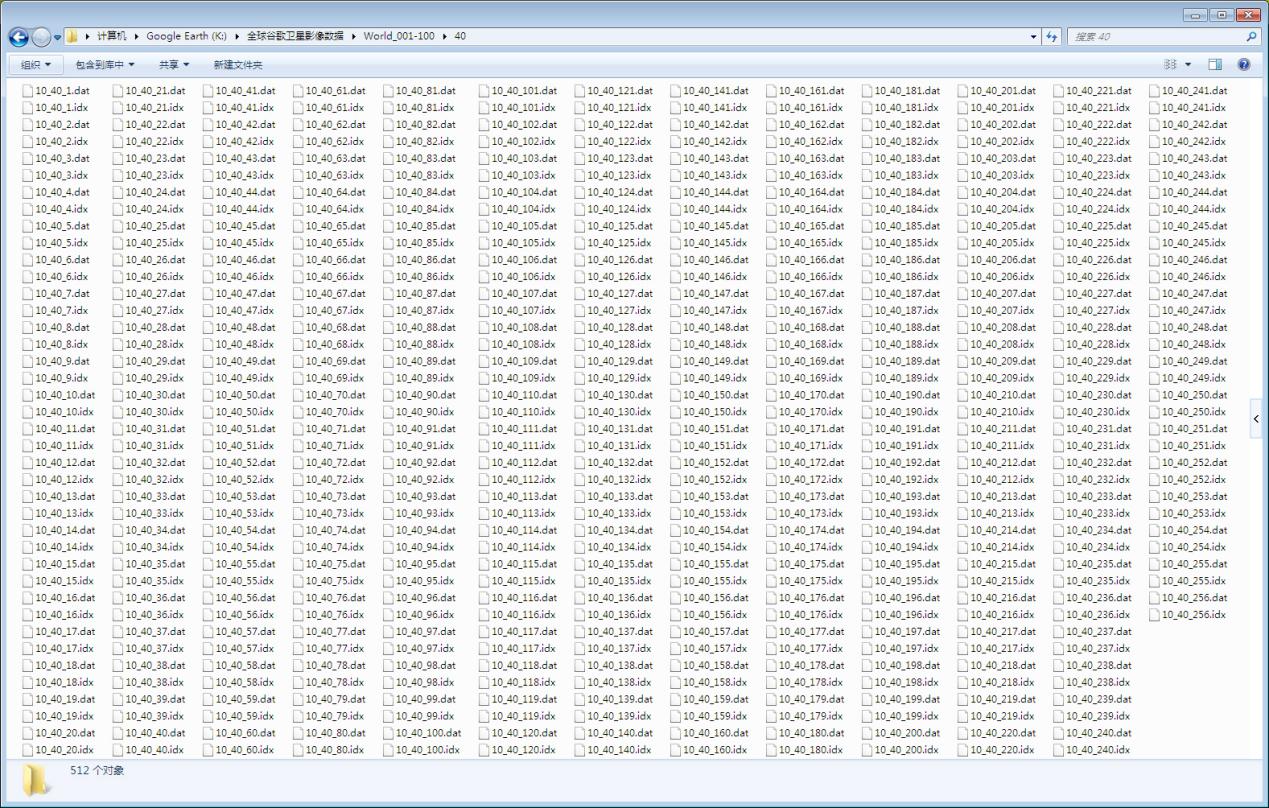Click 新建文件夹 button

click(x=237, y=65)
